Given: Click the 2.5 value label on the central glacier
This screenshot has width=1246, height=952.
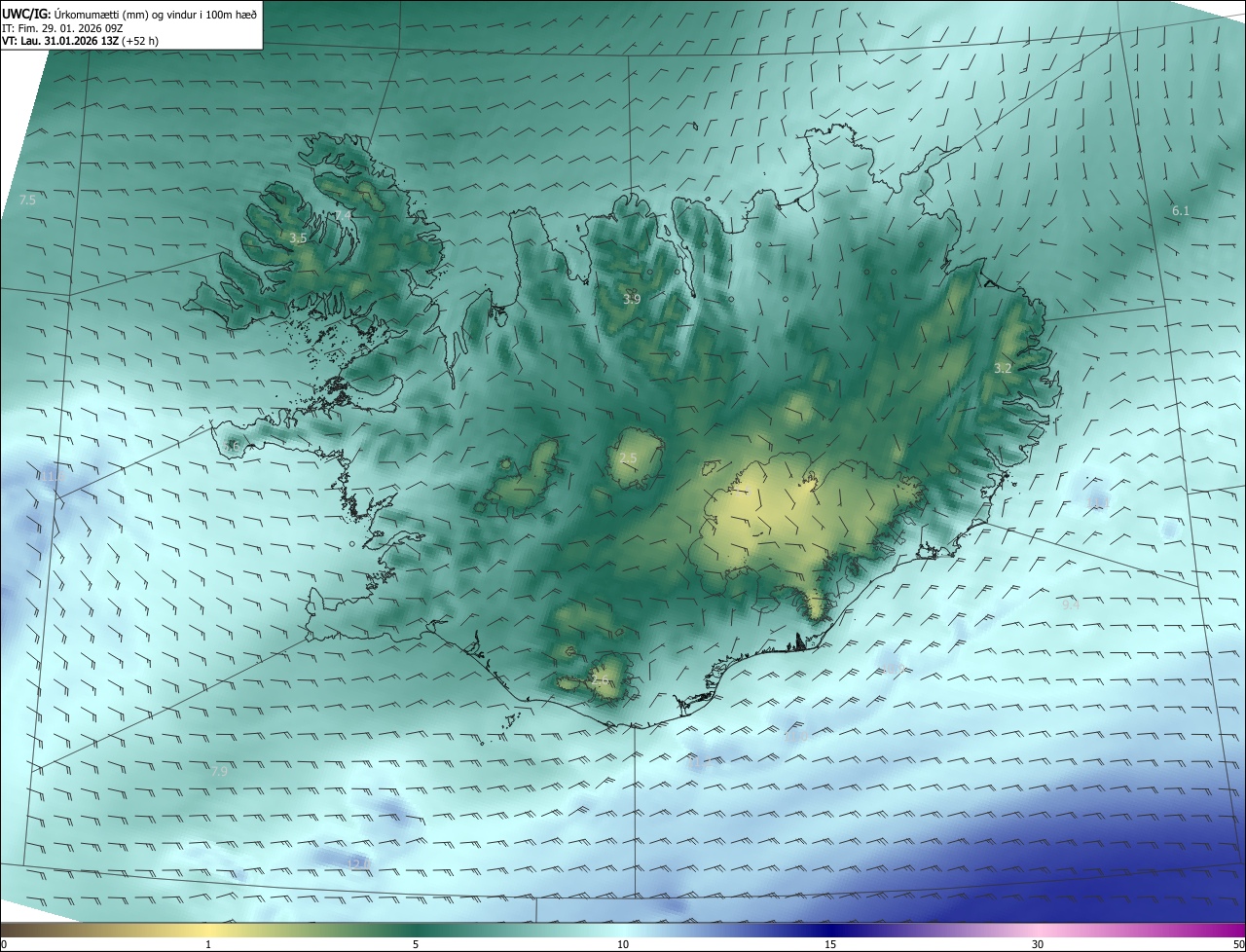Looking at the screenshot, I should 628,458.
